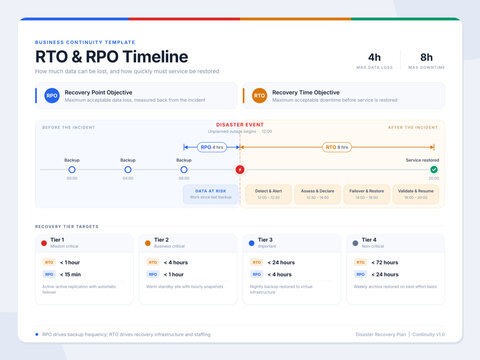Click the Service restored label

(422, 160)
